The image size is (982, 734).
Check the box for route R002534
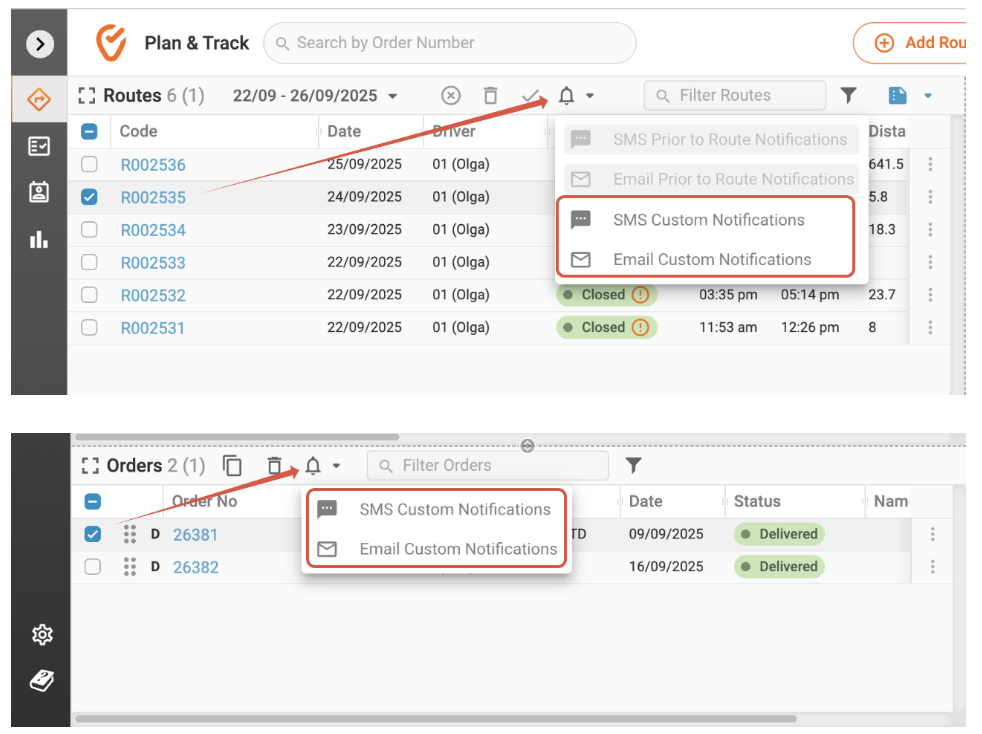tap(90, 229)
